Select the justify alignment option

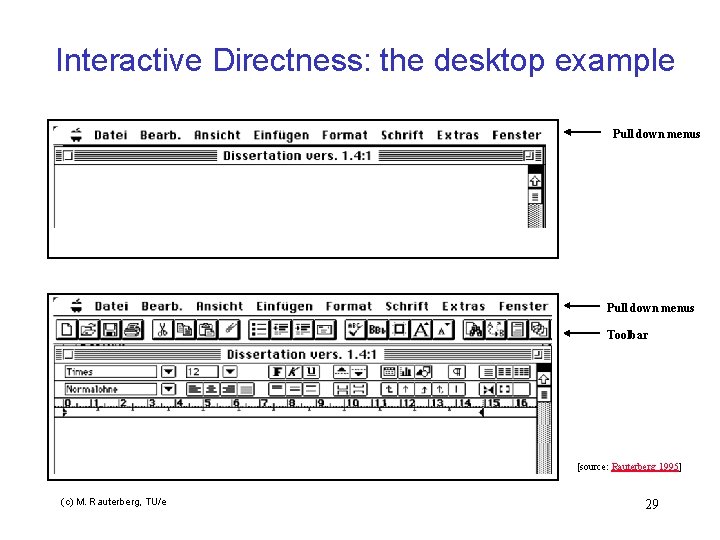point(246,389)
